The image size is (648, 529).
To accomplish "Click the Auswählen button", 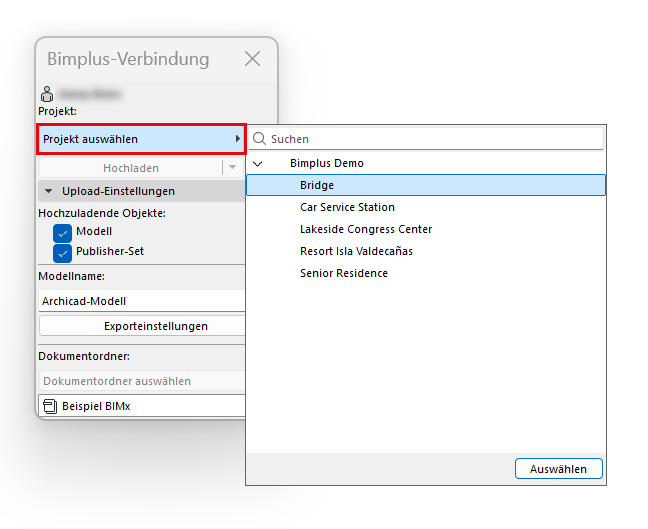I will [x=558, y=469].
